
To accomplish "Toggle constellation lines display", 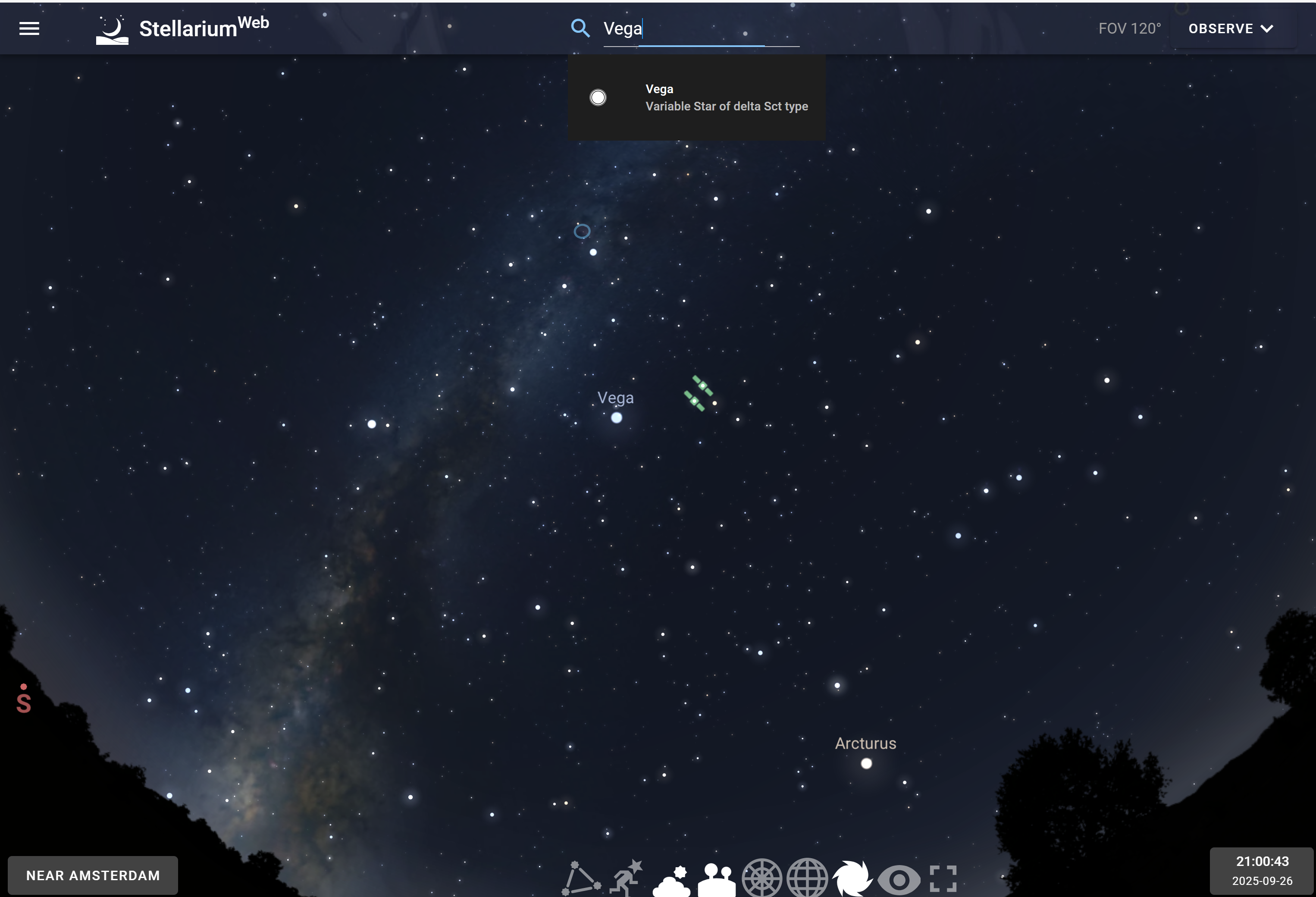I will 581,879.
